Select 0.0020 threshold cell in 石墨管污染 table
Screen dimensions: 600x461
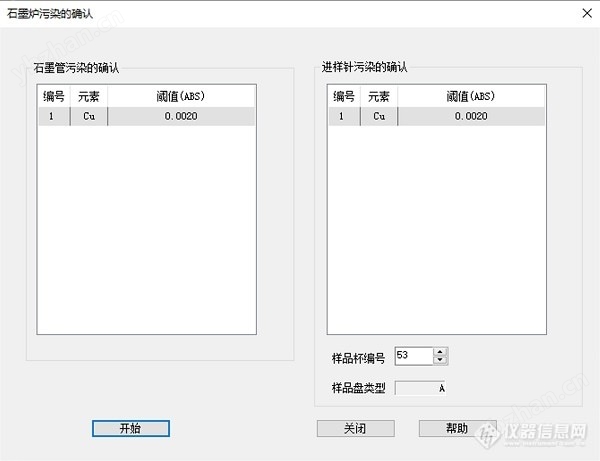(x=181, y=116)
